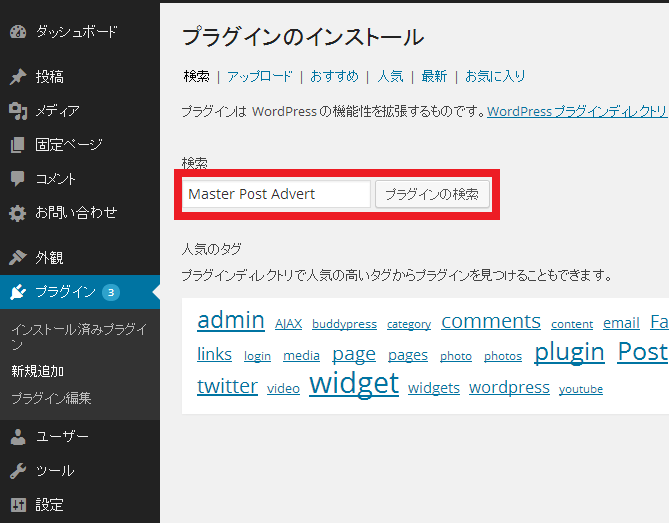Image resolution: width=669 pixels, height=523 pixels.
Task: Click the wrench icon for ツール
Action: pos(17,471)
